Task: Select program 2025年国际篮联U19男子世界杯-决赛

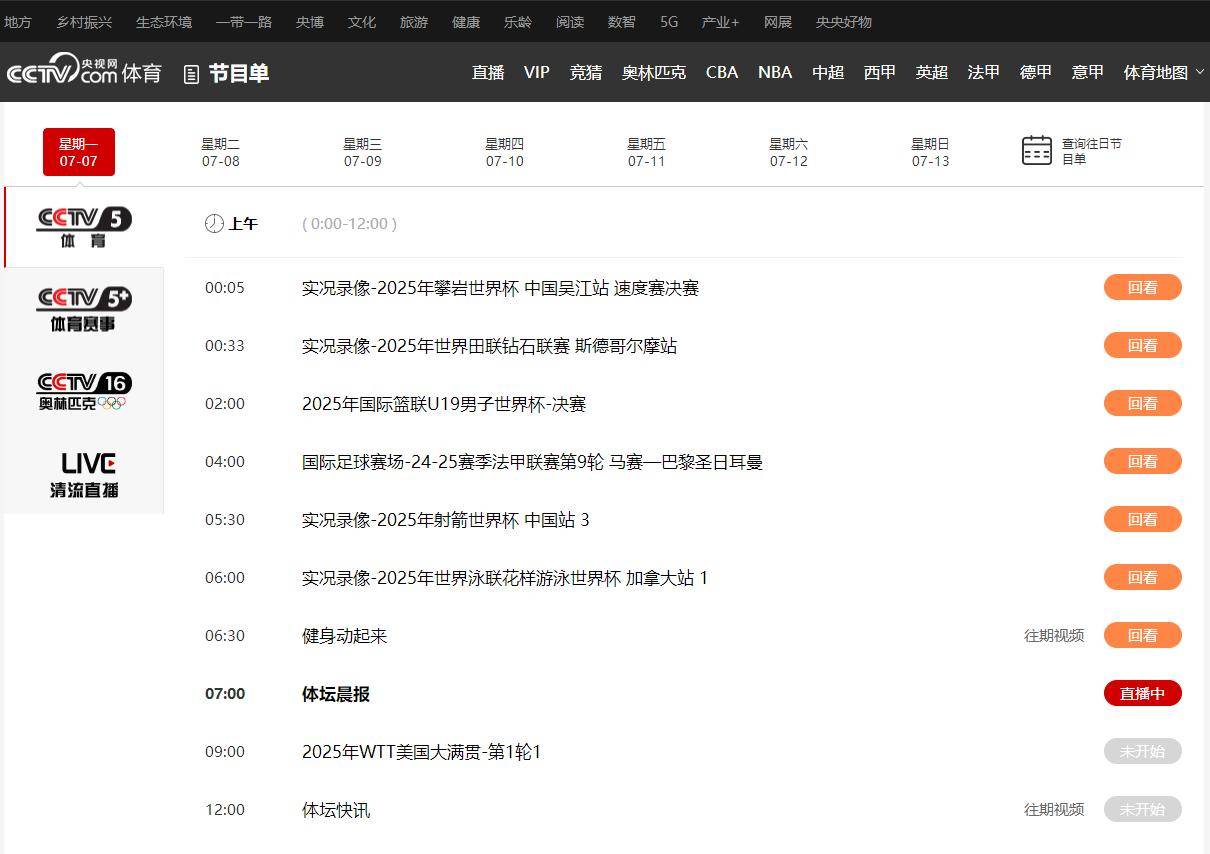Action: [x=444, y=403]
